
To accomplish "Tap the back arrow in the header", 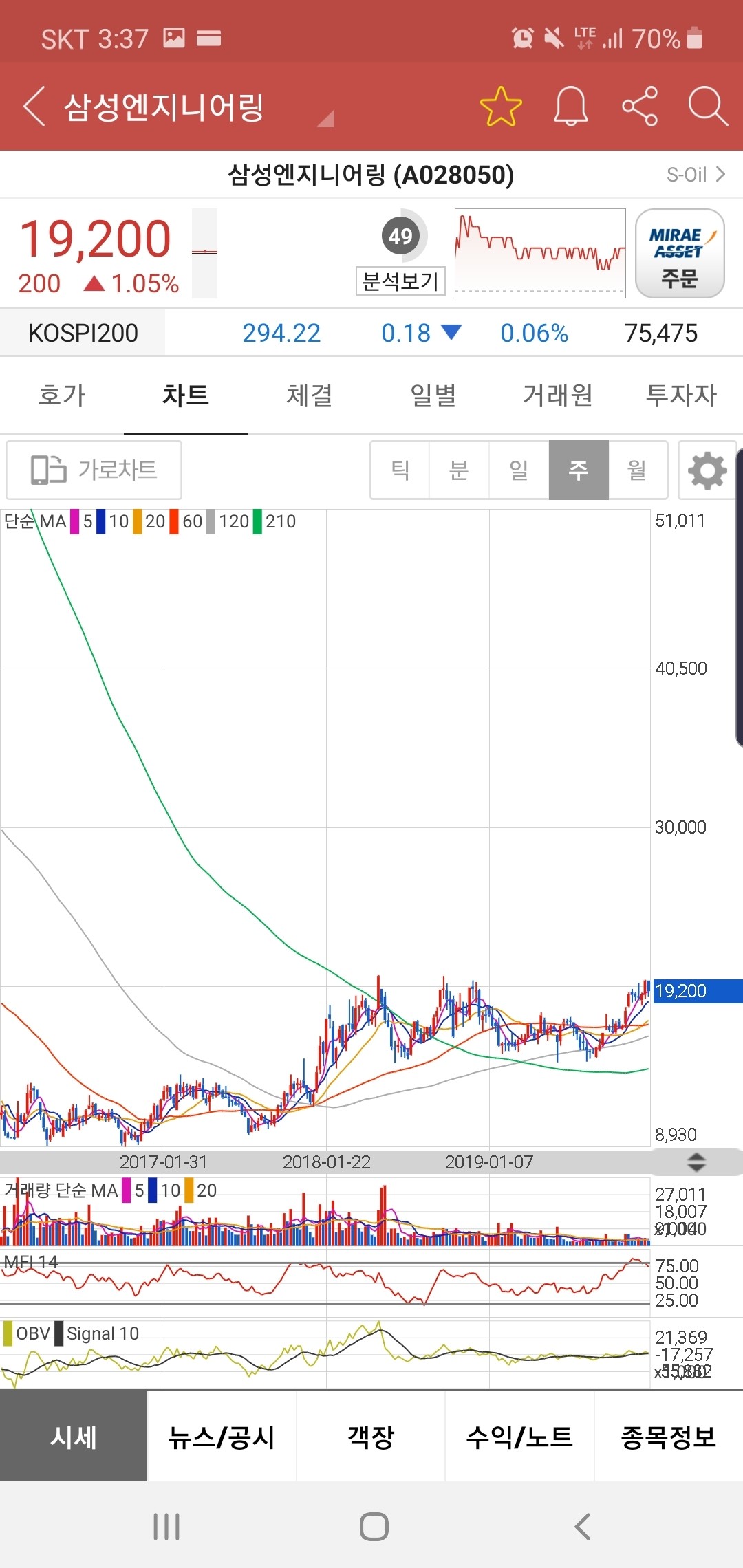I will 34,107.
